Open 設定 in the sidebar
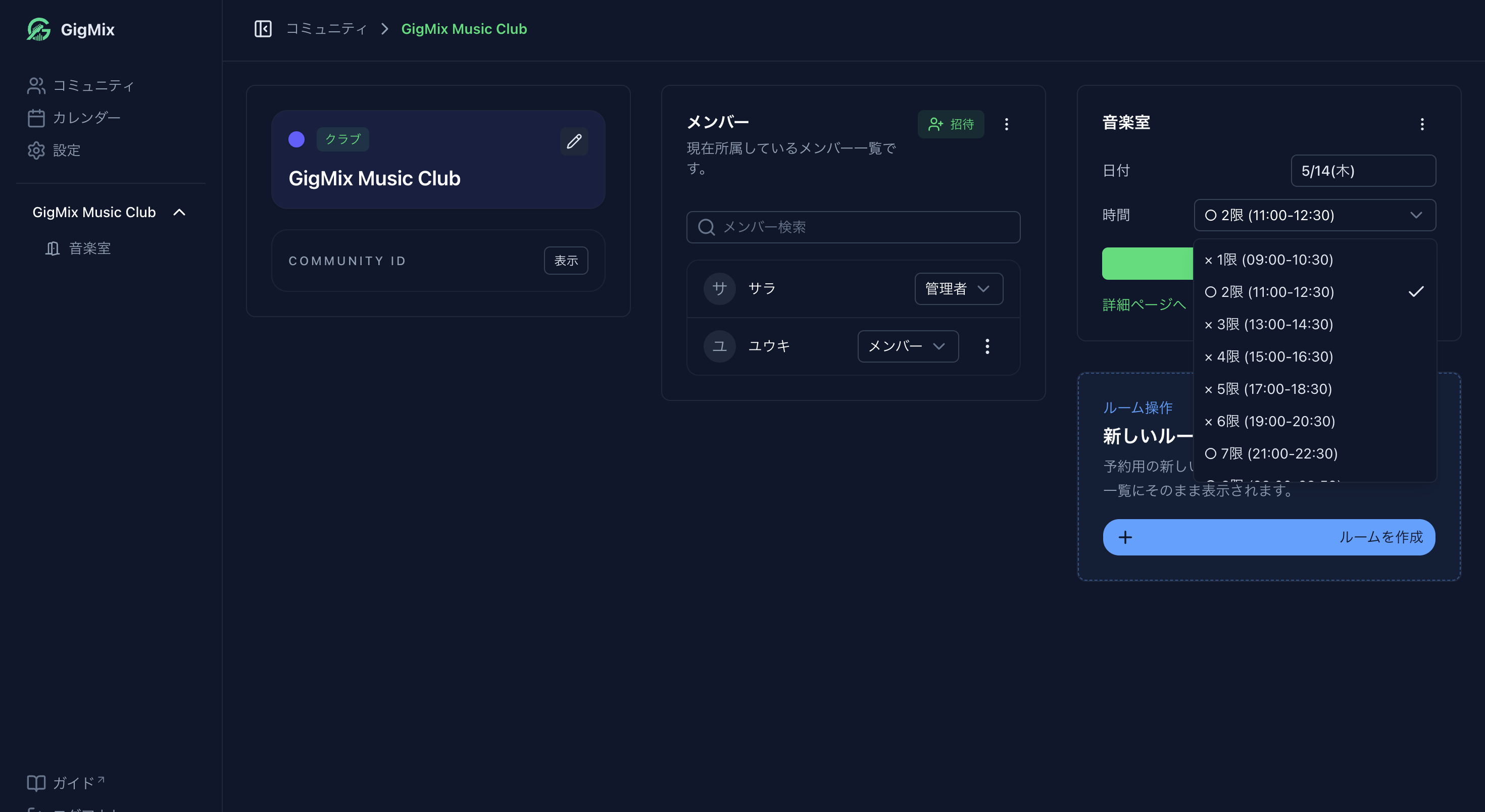1485x812 pixels. (54, 150)
